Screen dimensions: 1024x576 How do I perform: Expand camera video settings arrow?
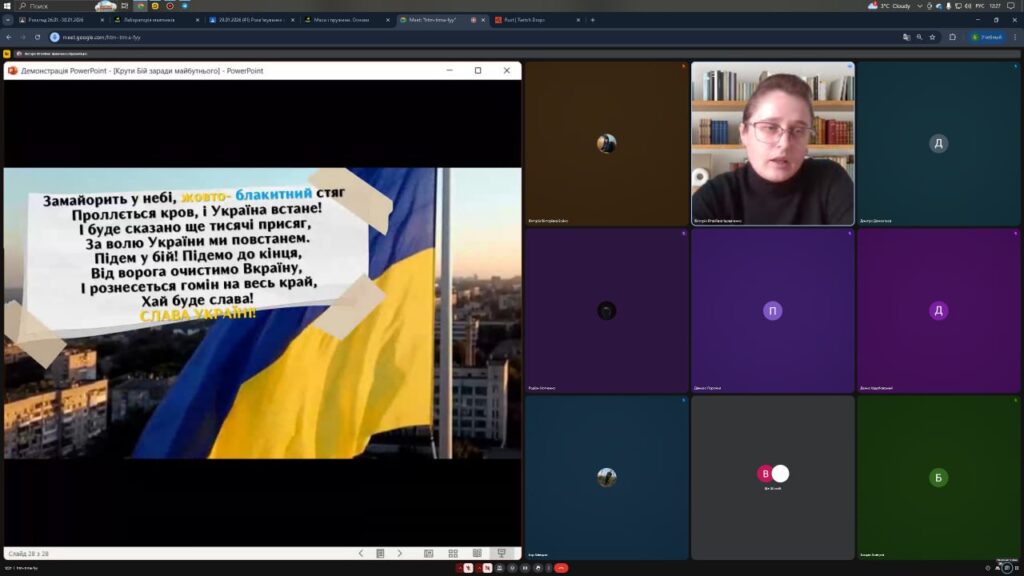[479, 568]
